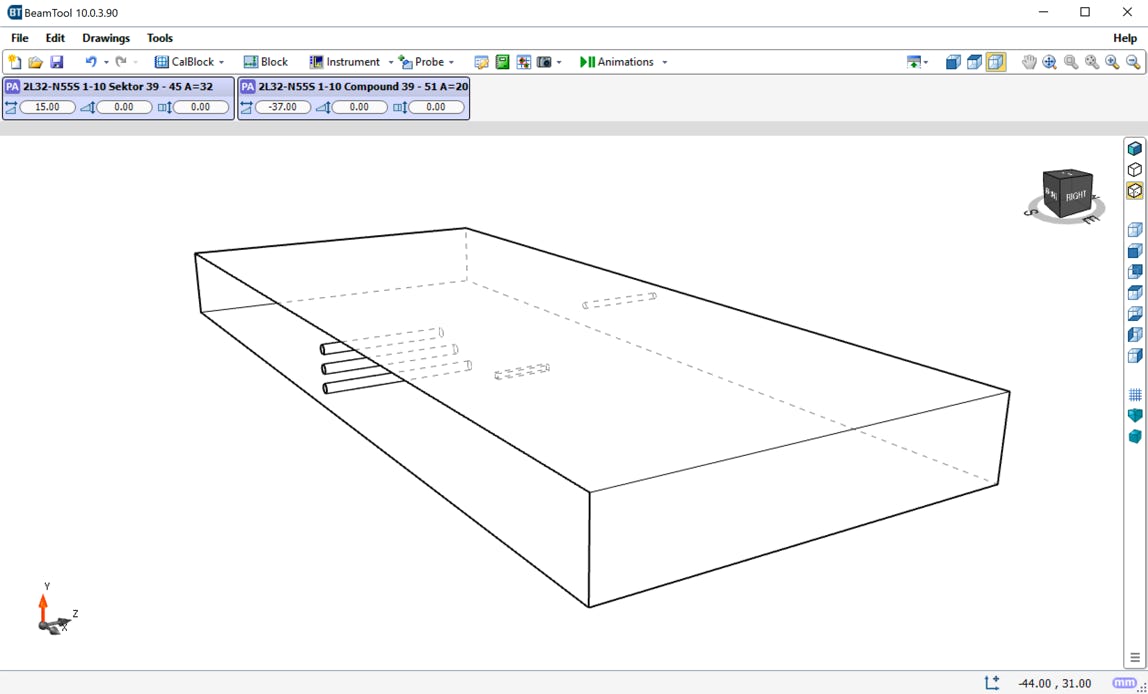
Task: Expand the Animations dropdown arrow
Action: (x=664, y=62)
